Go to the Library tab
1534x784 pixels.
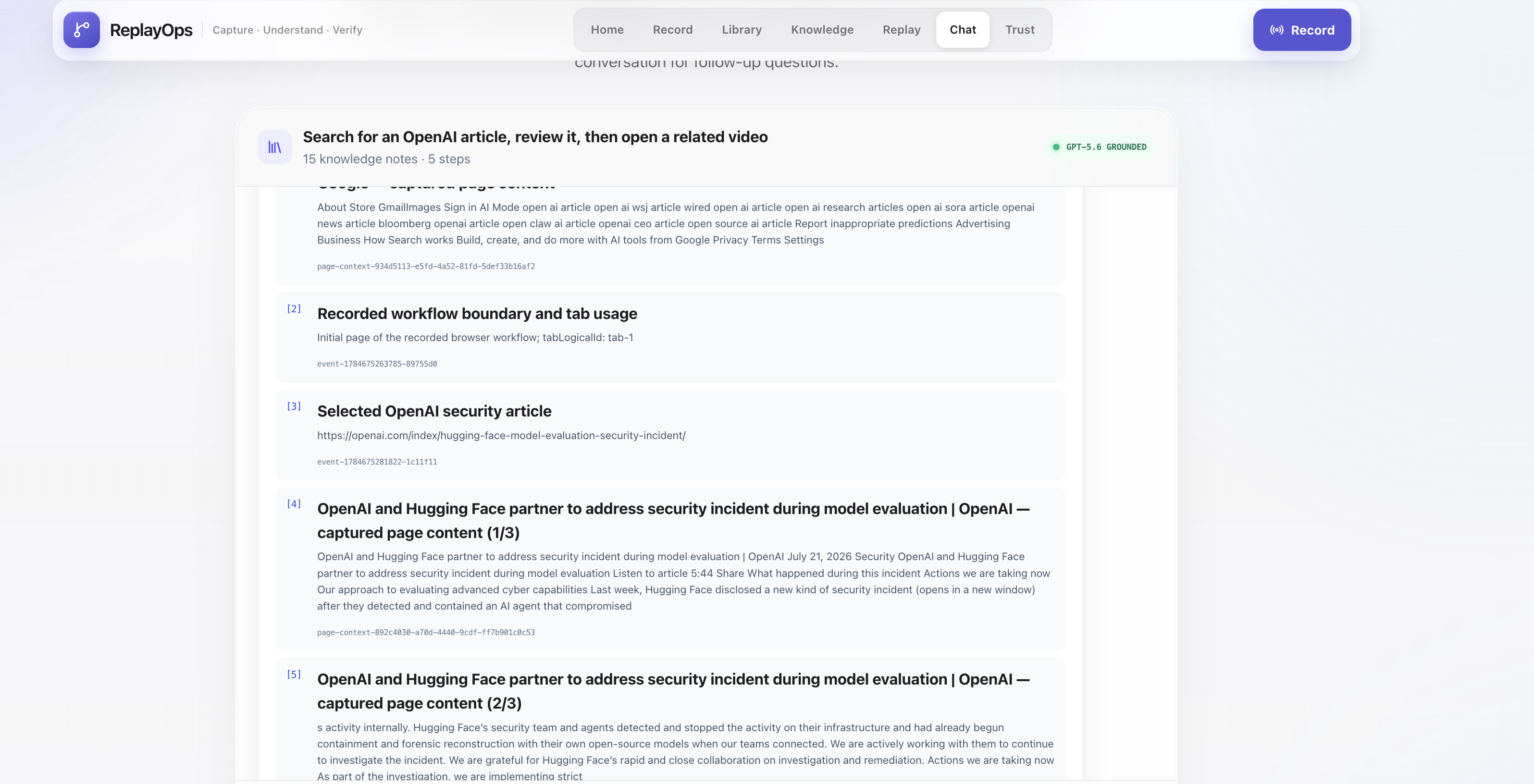coord(742,30)
